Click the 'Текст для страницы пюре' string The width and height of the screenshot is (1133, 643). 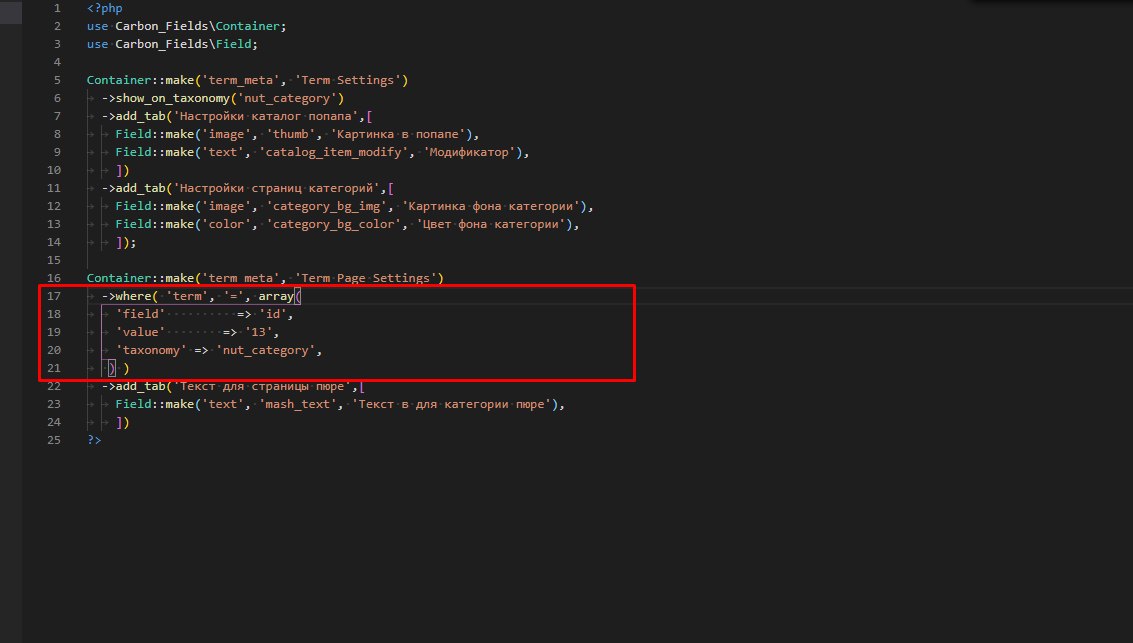[262, 387]
